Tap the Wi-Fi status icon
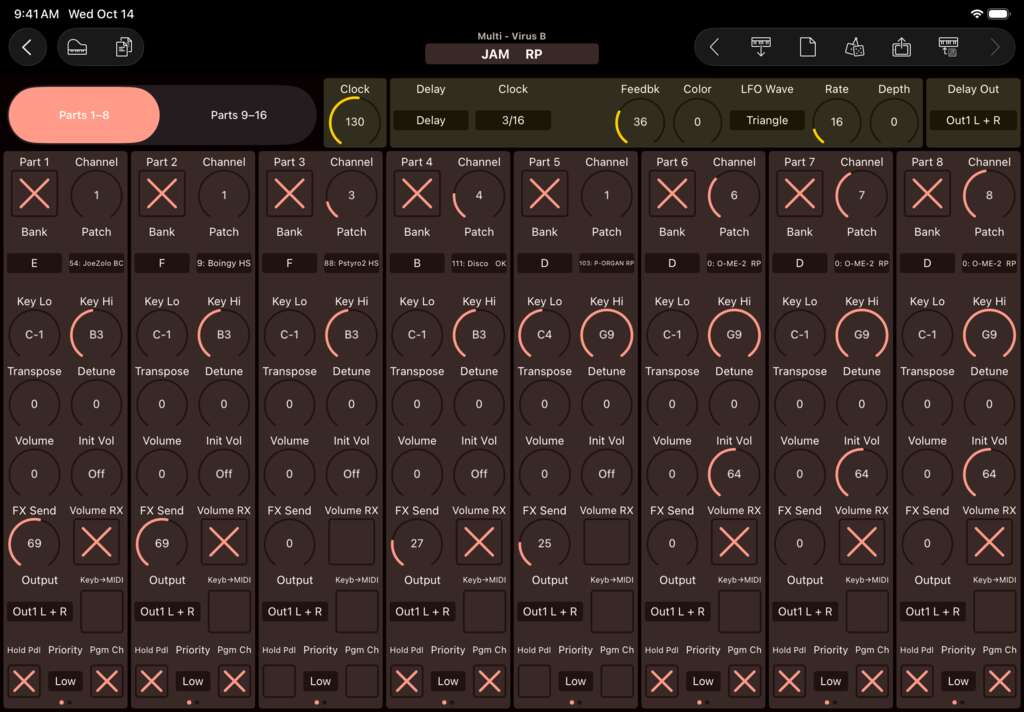The width and height of the screenshot is (1024, 712). 977,14
